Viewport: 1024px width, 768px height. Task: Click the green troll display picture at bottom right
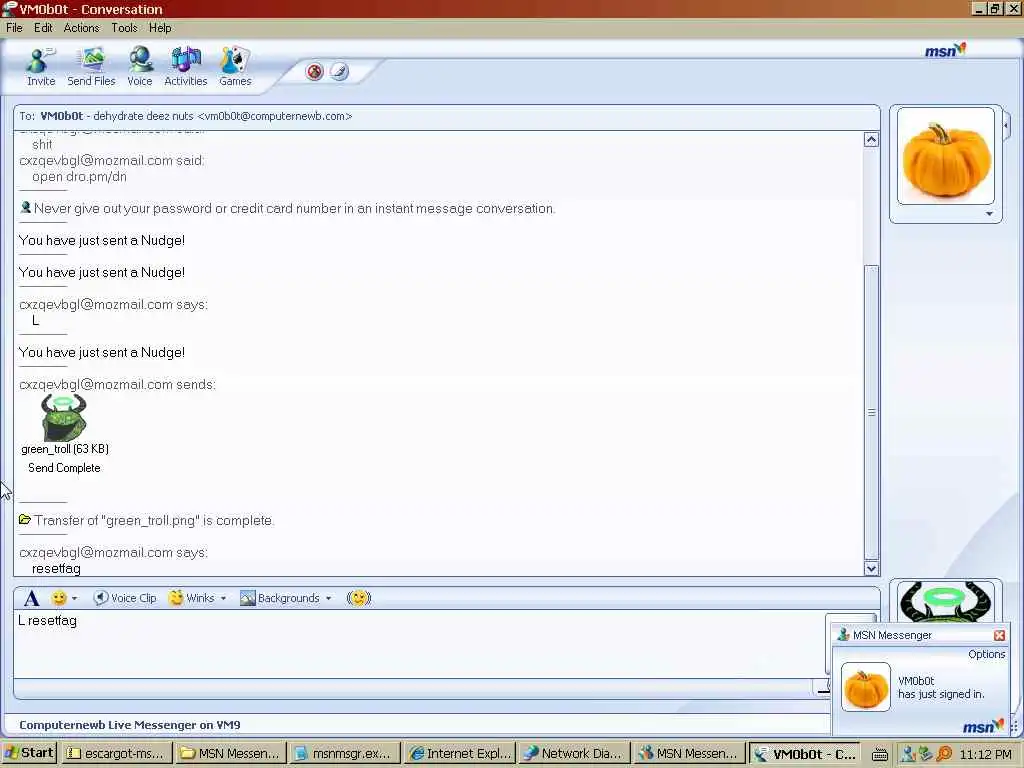(946, 601)
